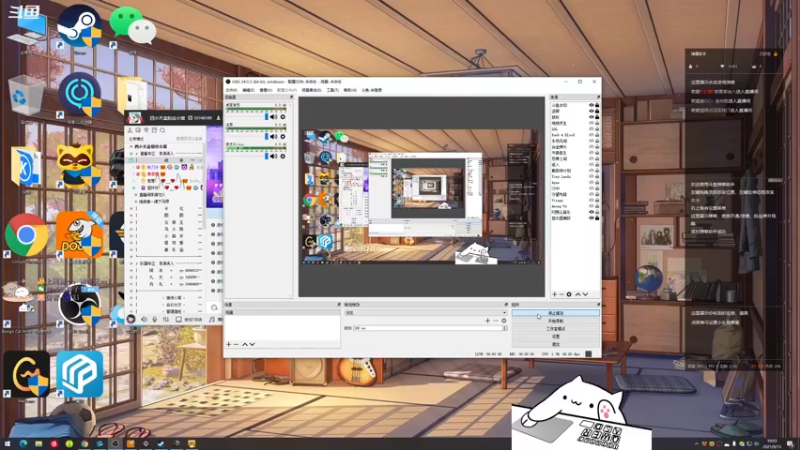Toggle visibility eye of Visage source
This screenshot has height=450, width=800.
point(591,201)
